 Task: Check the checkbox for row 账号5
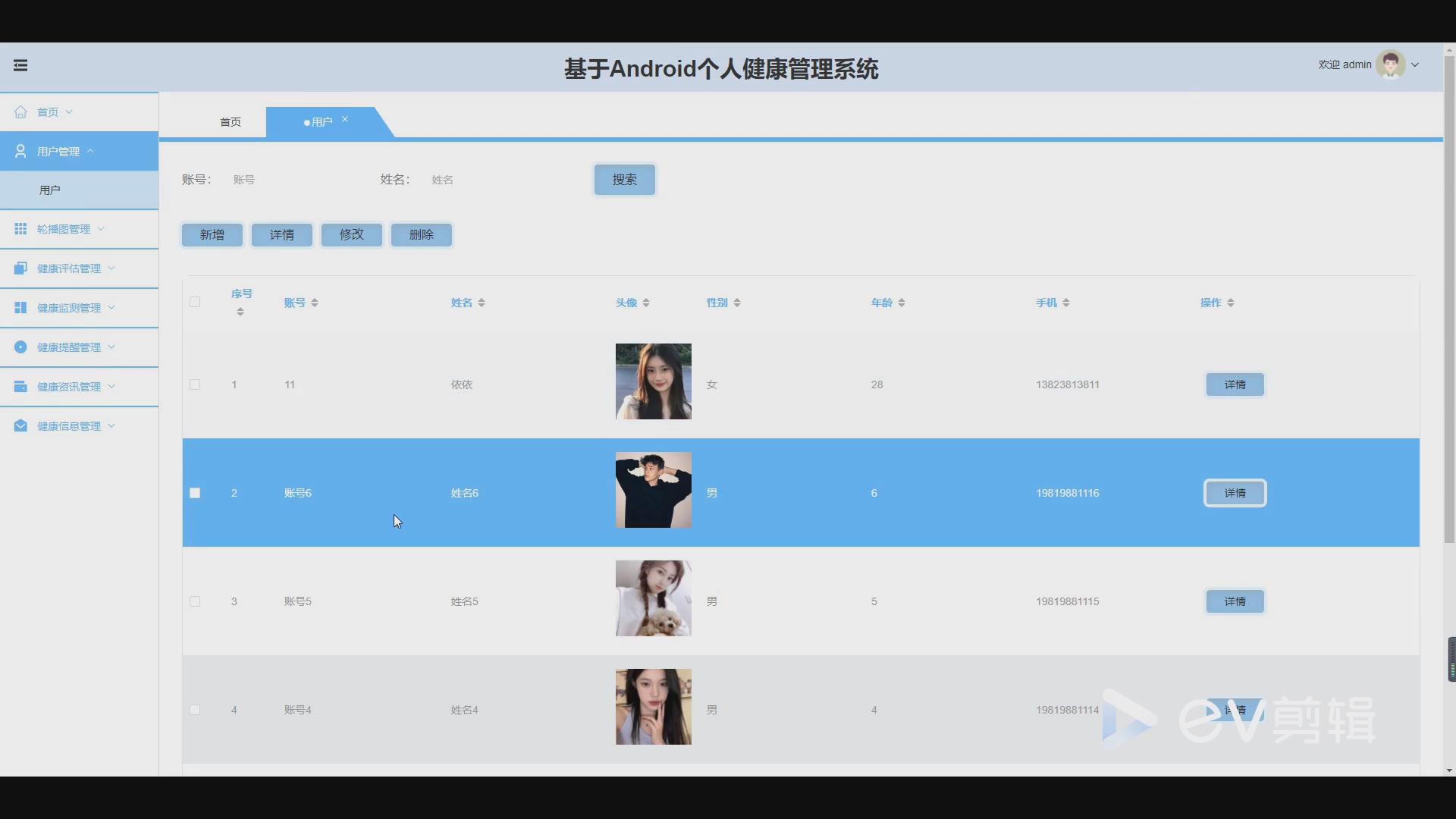[195, 601]
